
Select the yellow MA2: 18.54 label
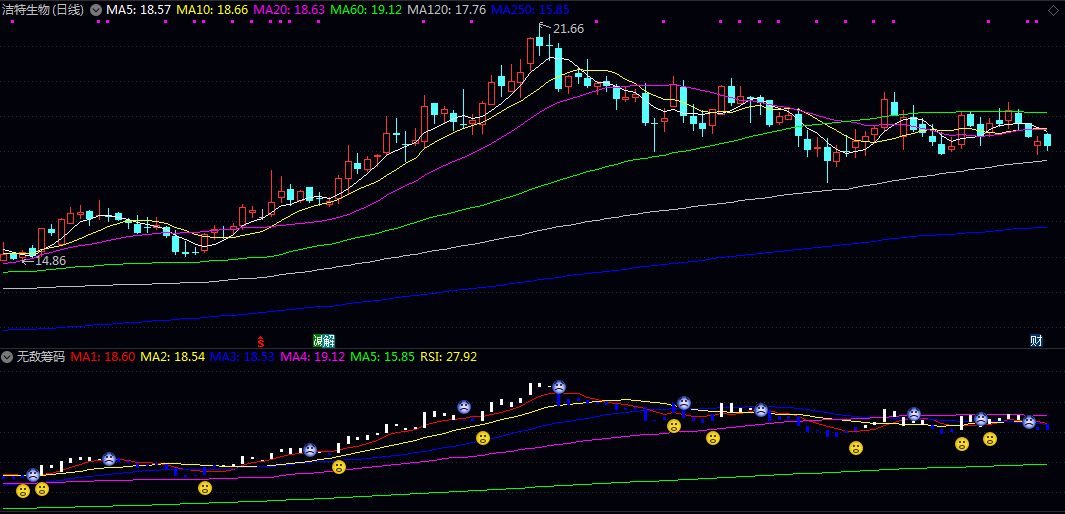coord(173,357)
